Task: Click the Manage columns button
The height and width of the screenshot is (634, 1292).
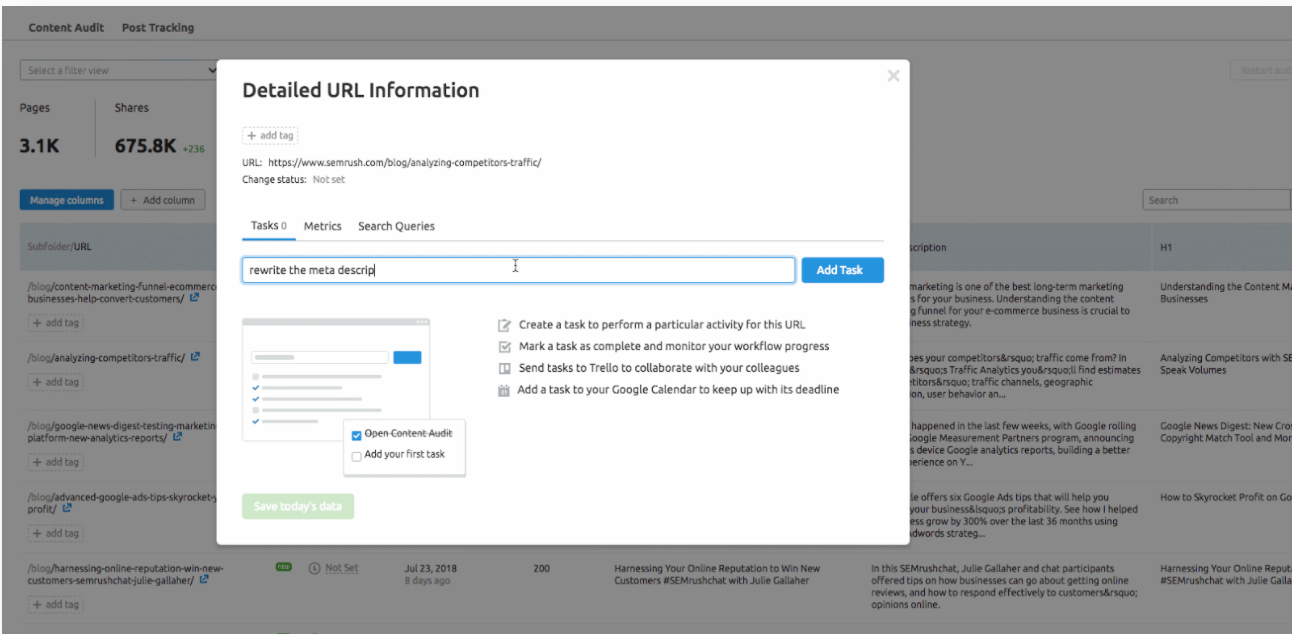Action: coord(67,200)
